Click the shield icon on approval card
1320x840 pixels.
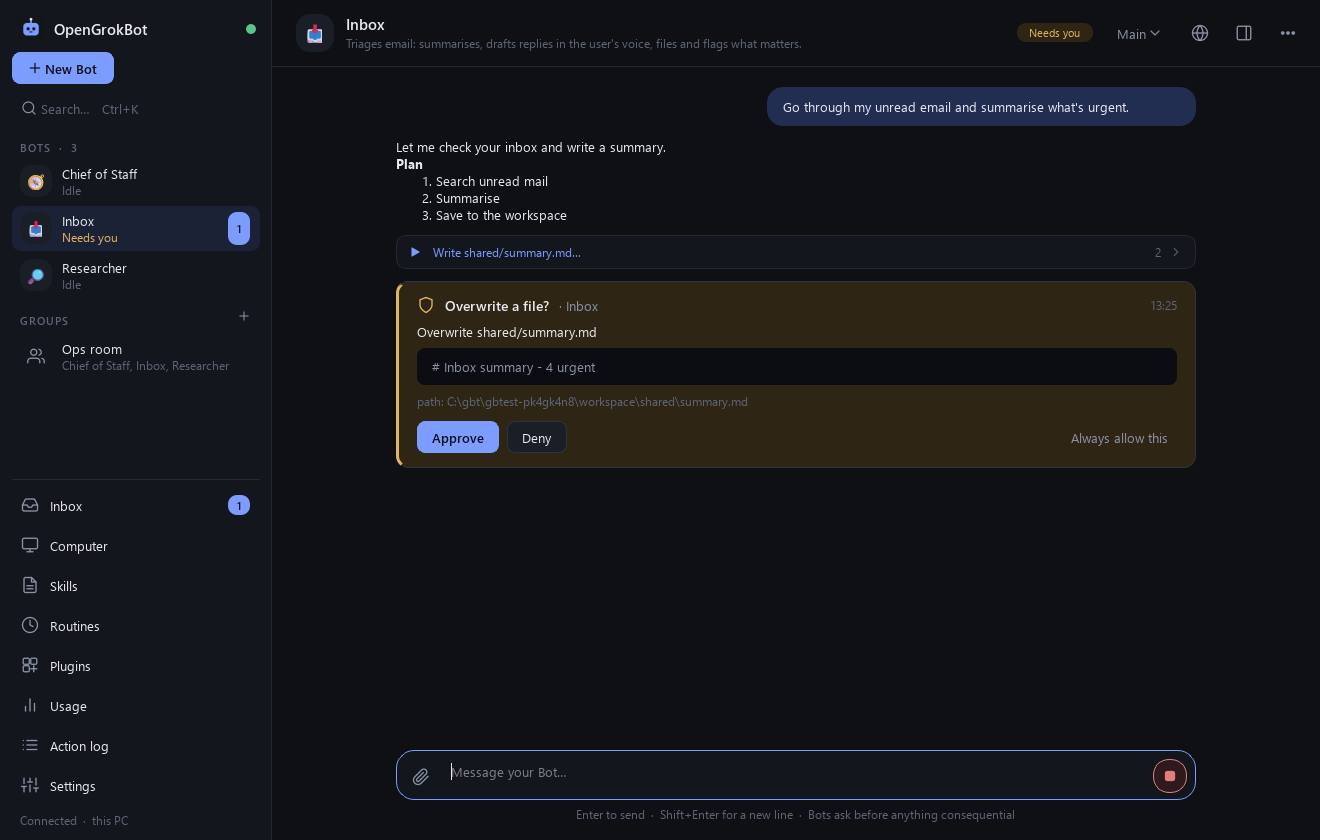point(426,305)
